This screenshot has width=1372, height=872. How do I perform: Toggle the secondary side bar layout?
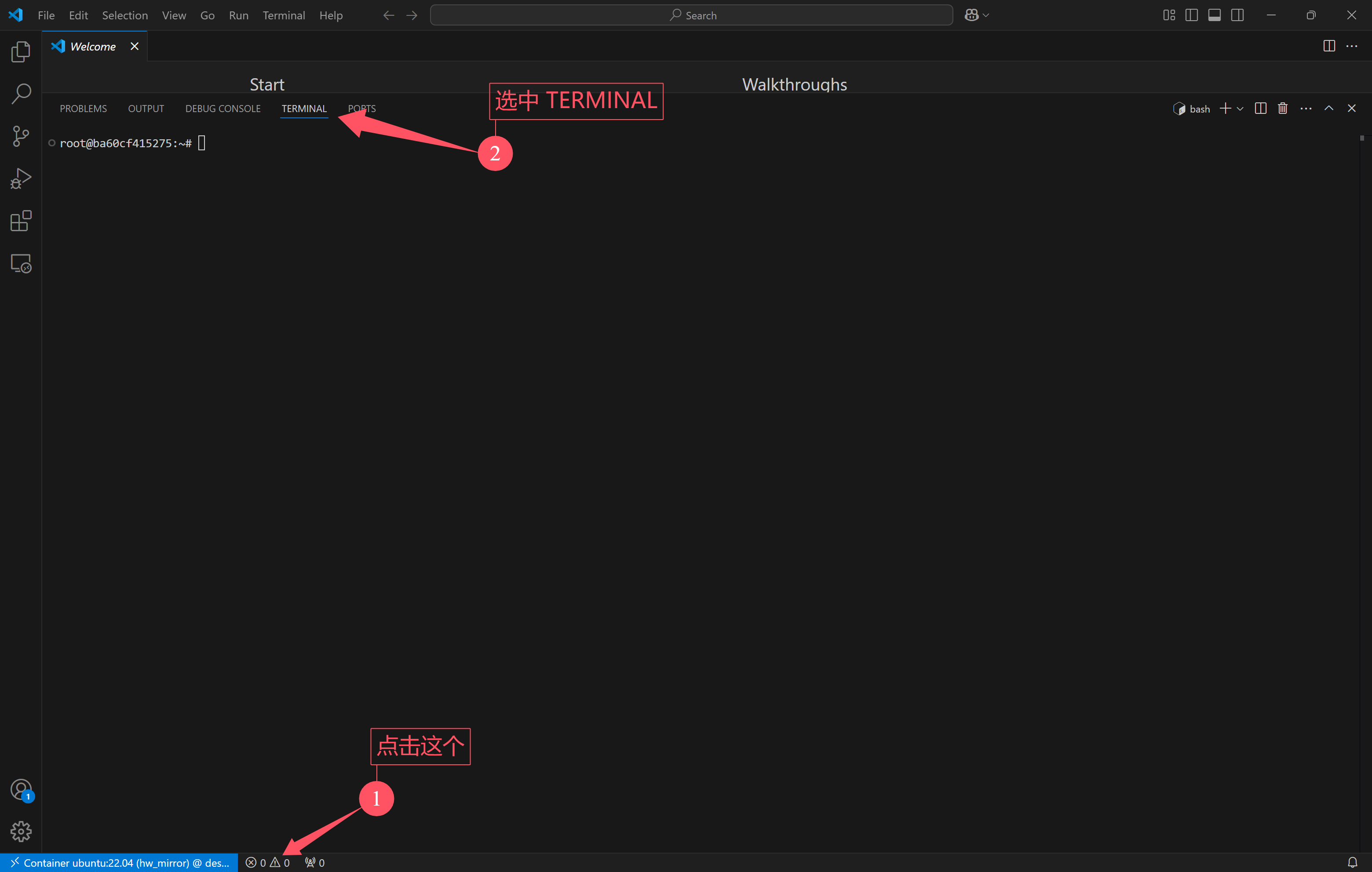click(x=1237, y=15)
